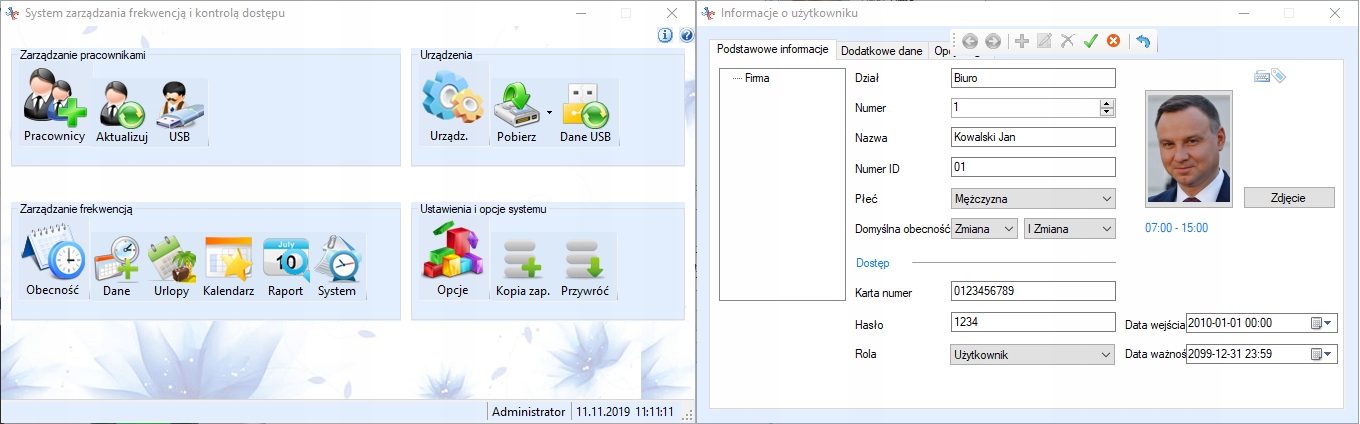Image resolution: width=1360 pixels, height=424 pixels.
Task: Click the Hasło input field
Action: click(1032, 322)
